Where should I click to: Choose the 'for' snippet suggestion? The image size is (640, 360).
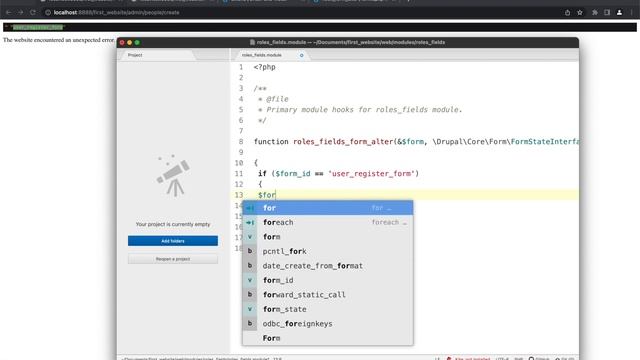pyautogui.click(x=328, y=208)
